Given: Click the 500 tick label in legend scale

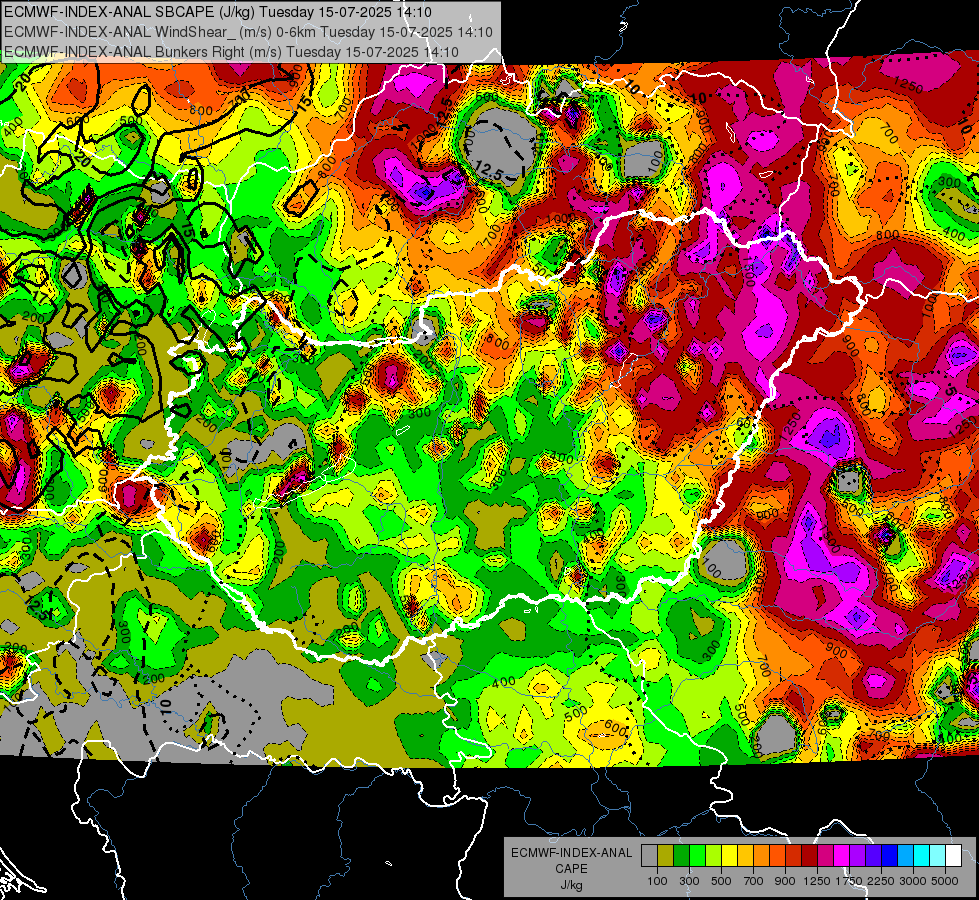Looking at the screenshot, I should [721, 881].
